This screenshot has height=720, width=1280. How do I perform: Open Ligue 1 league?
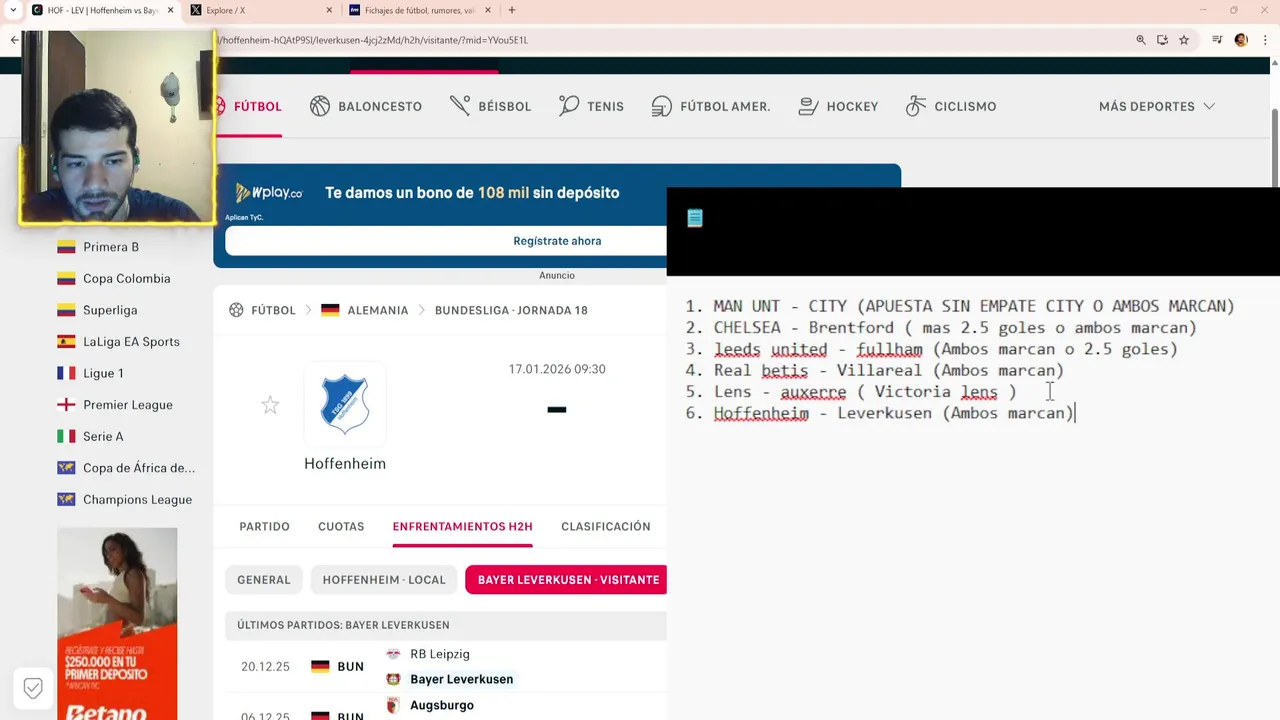click(103, 373)
